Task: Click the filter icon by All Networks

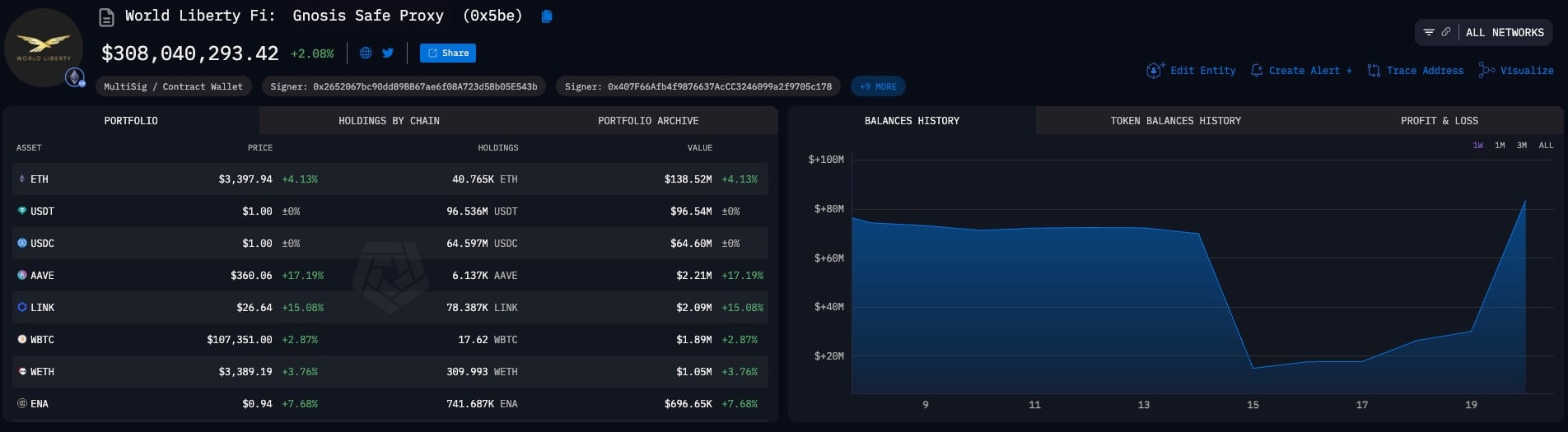Action: coord(1429,32)
